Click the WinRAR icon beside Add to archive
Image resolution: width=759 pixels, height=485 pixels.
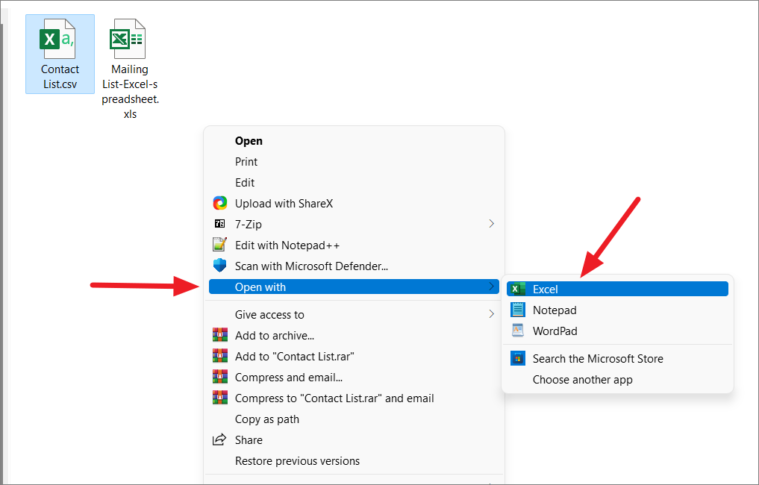tap(220, 335)
